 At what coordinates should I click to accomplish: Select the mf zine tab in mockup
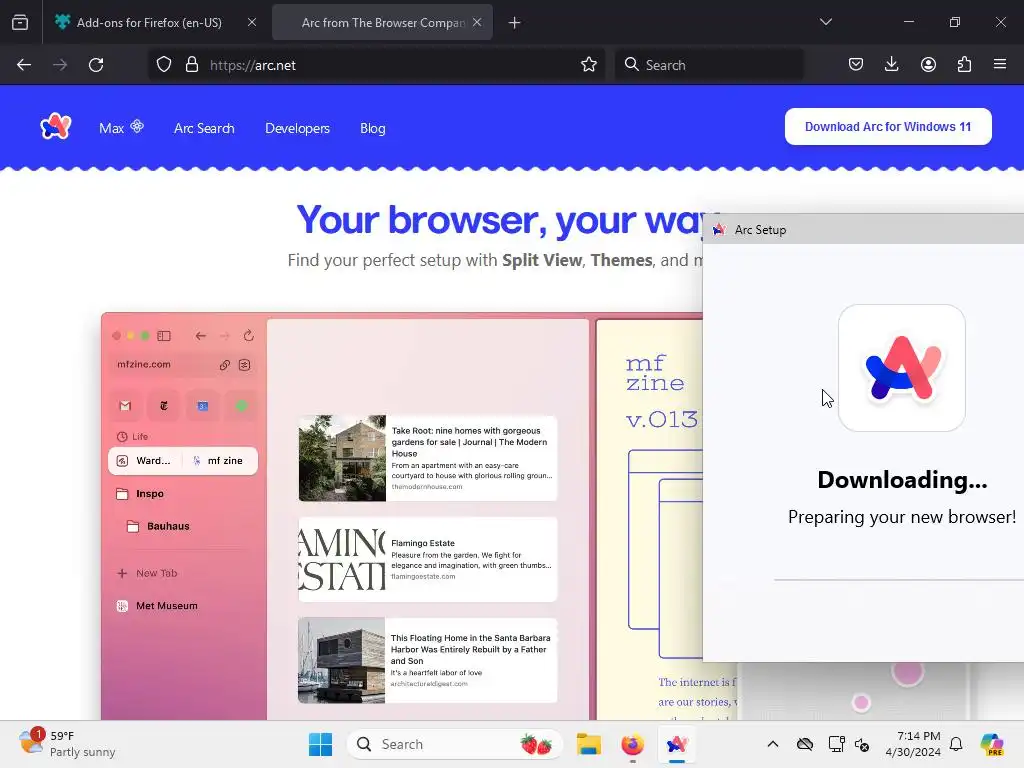(x=220, y=460)
